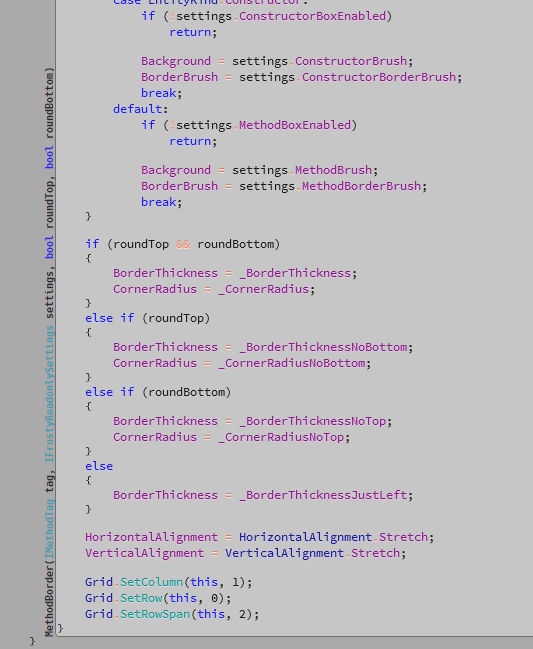Screen dimensions: 533x649
Task: Click the magenta HorizontalAlignment property being assigned
Action: [x=151, y=537]
